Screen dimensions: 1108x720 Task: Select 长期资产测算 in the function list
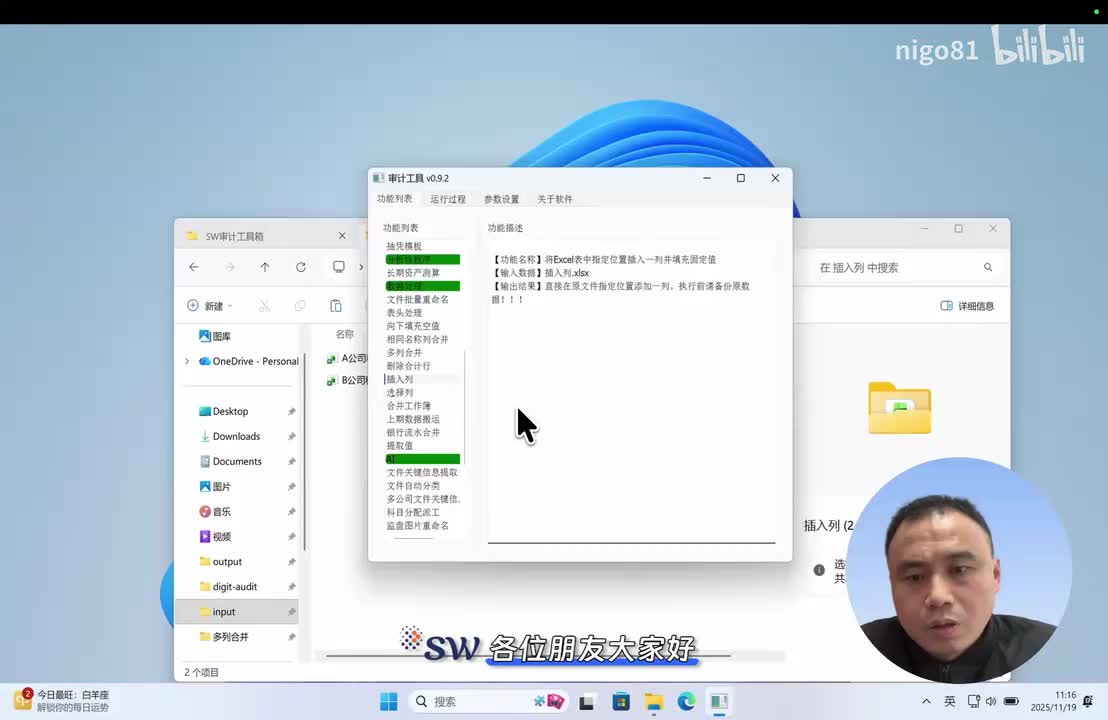(413, 273)
